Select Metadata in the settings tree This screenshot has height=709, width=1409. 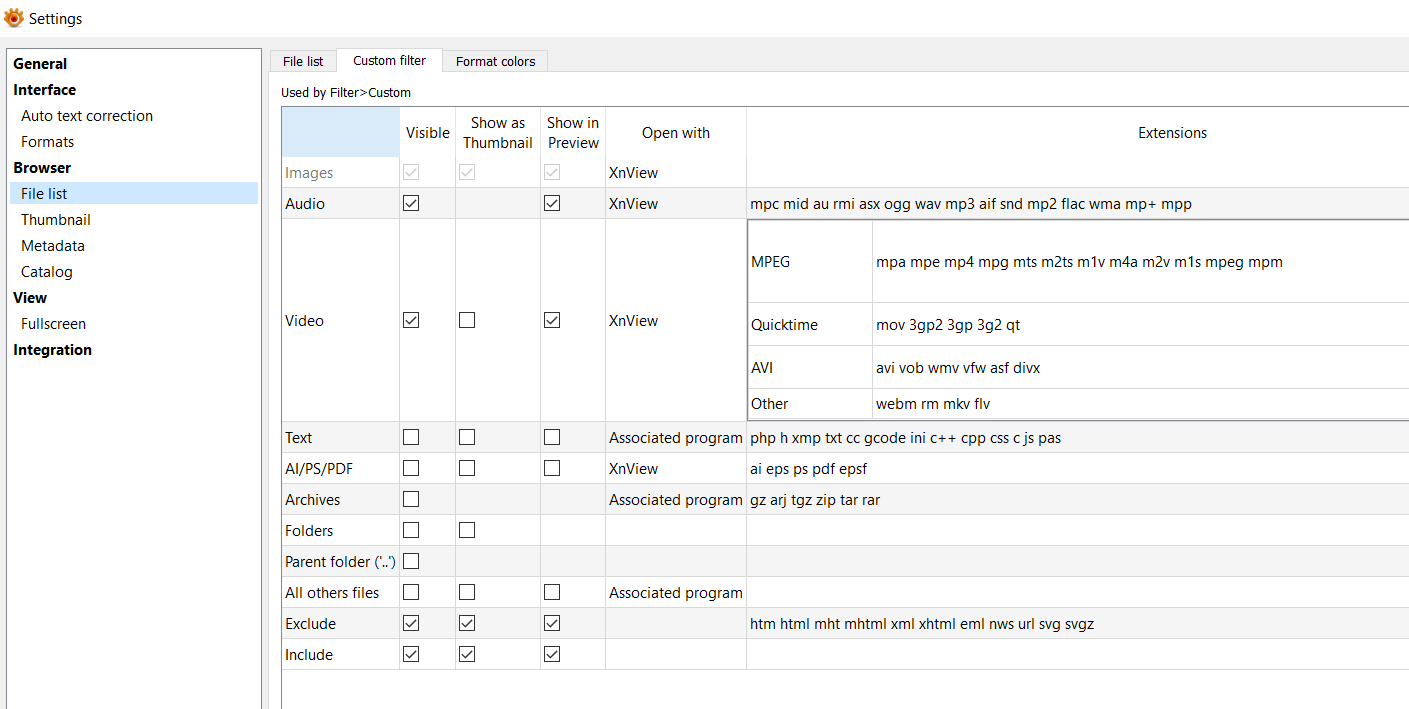[53, 246]
